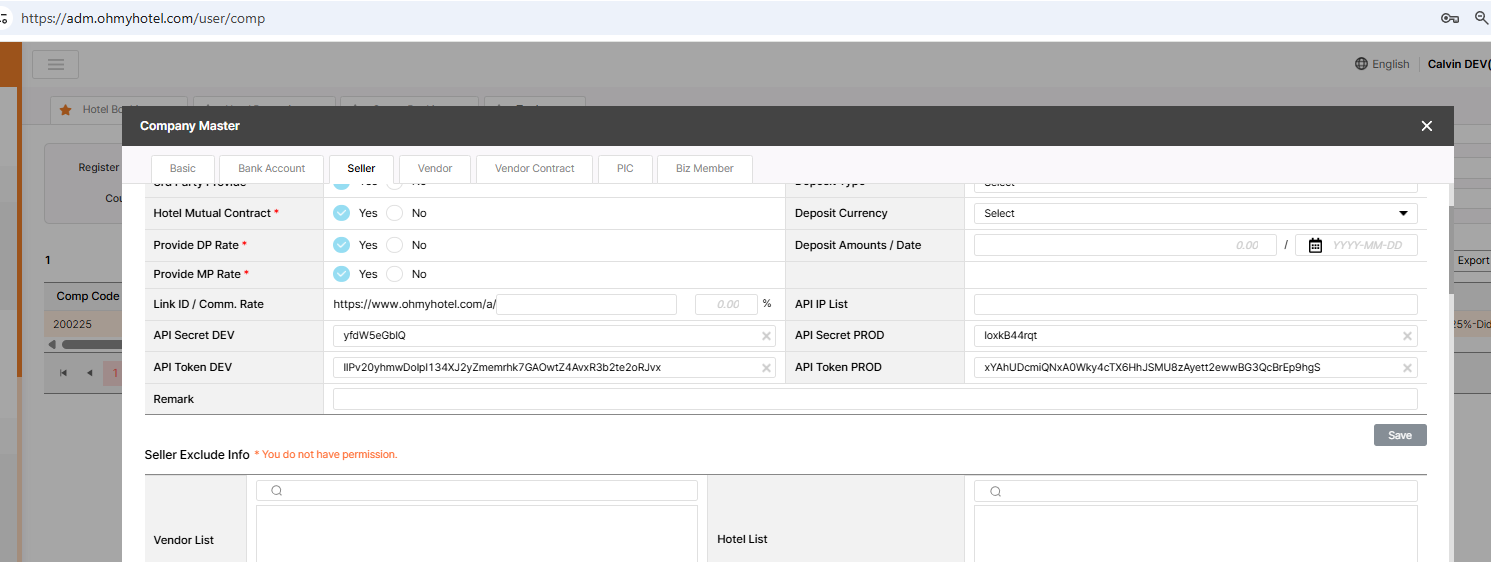Clear the API Secret PROD field
The width and height of the screenshot is (1491, 562).
tap(1407, 336)
